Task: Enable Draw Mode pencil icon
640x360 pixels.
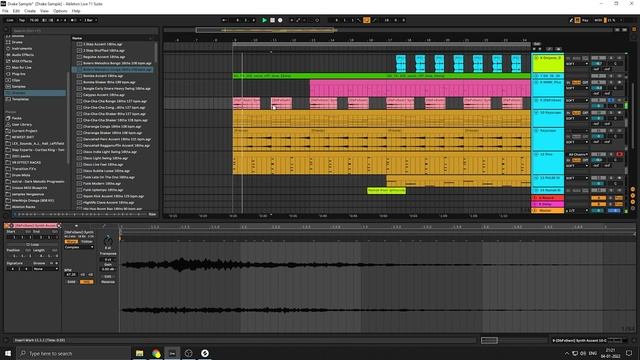Action: tap(571, 20)
